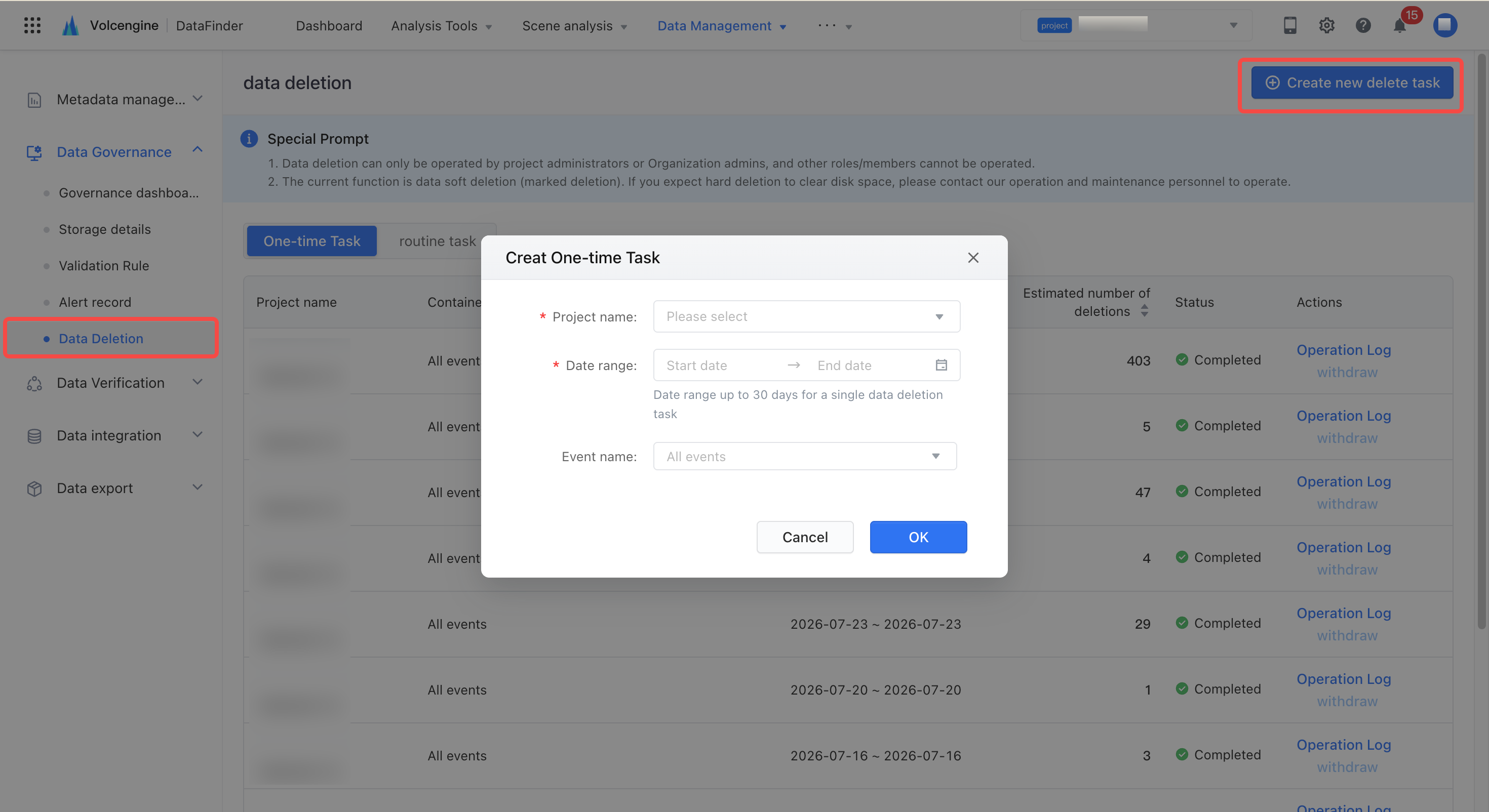Click the Data export cube icon
Screen dimensions: 1489x812
(x=34, y=489)
